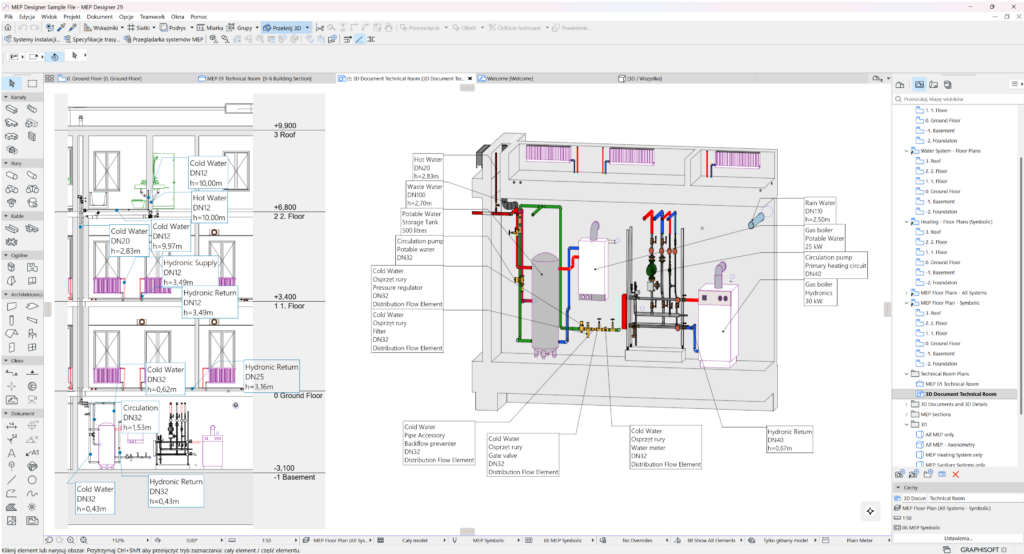Open the Dokument menu
This screenshot has height=554, width=1024.
tap(100, 17)
